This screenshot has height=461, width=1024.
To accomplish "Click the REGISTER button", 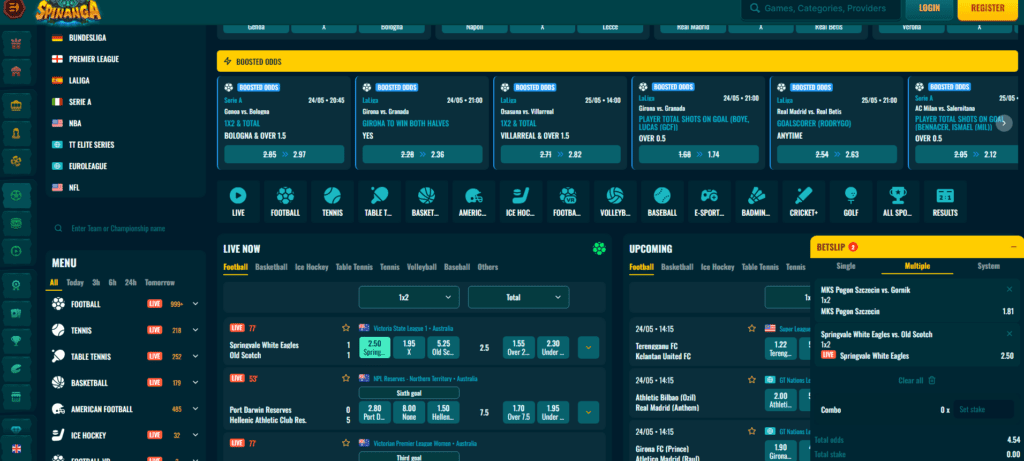I will [x=987, y=8].
